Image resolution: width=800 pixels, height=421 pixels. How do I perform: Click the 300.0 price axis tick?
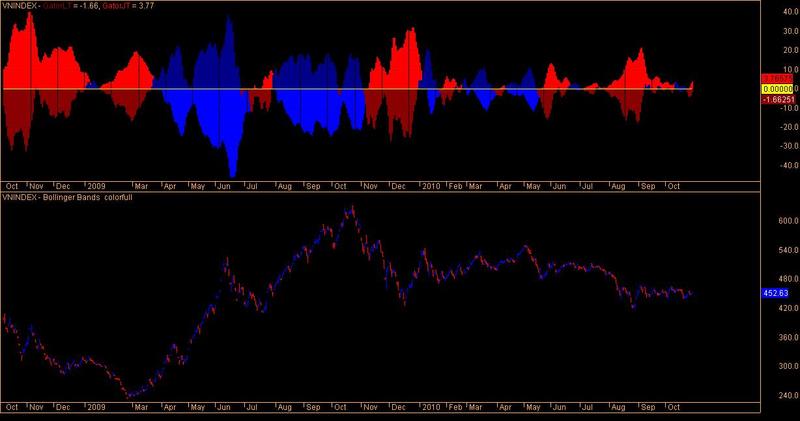pyautogui.click(x=788, y=366)
